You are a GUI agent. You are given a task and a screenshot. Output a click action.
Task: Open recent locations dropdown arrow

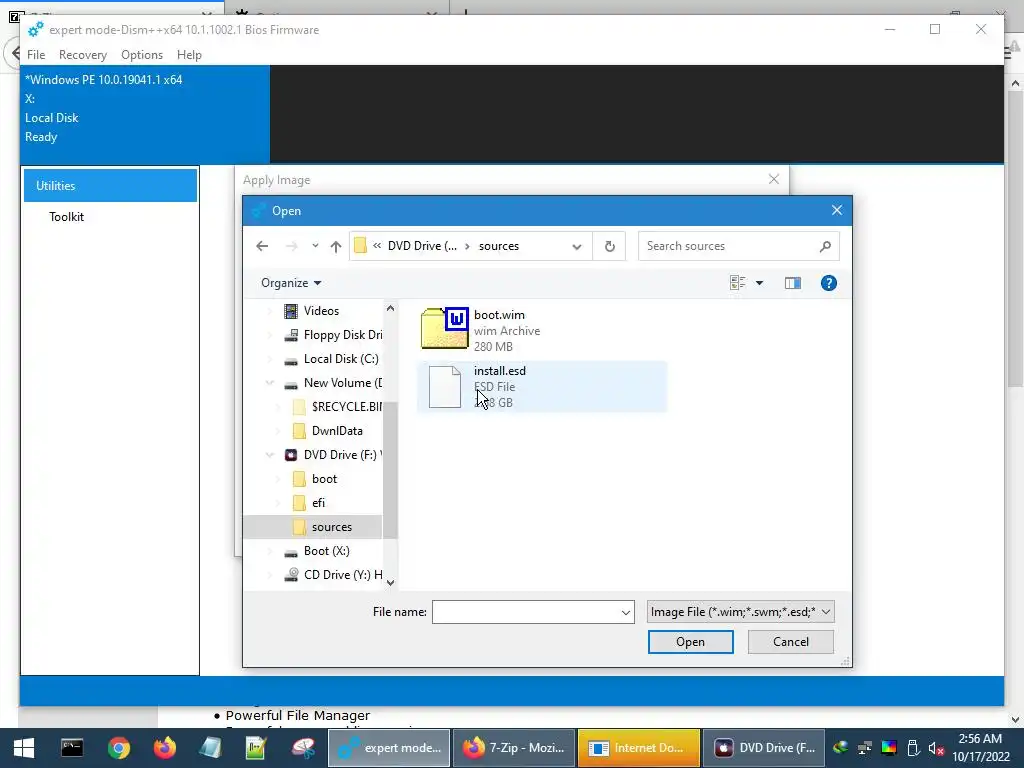[315, 246]
